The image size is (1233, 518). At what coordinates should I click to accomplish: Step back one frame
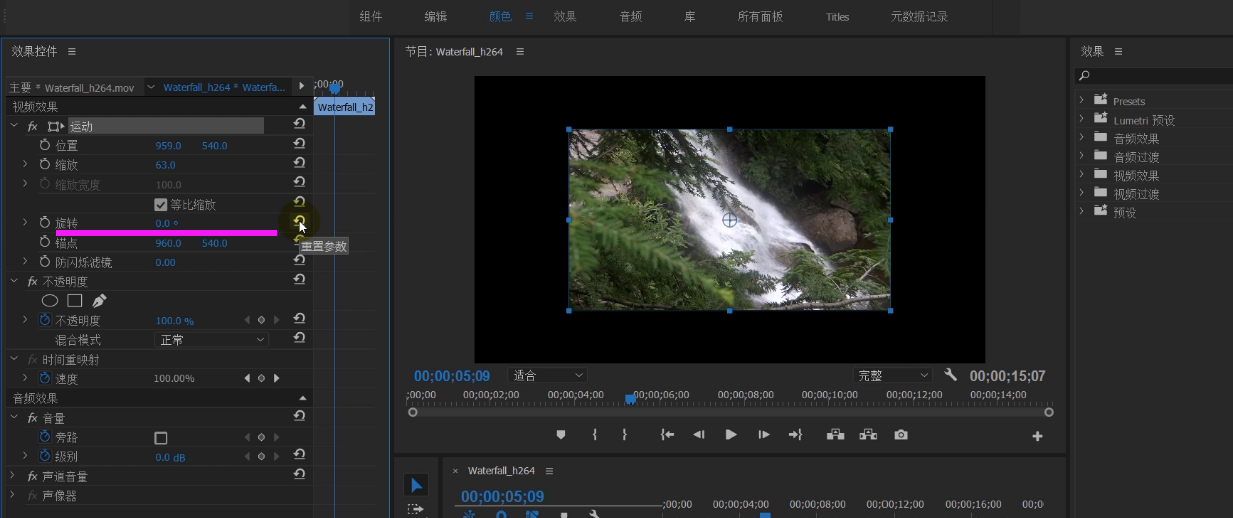pyautogui.click(x=699, y=435)
